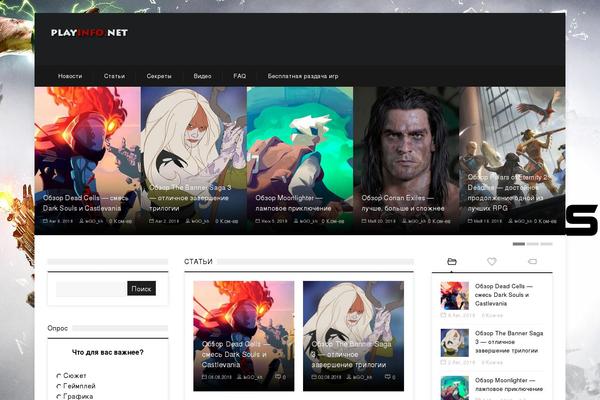Image resolution: width=600 pixels, height=400 pixels.
Task: Open the Новости menu item
Action: click(70, 76)
